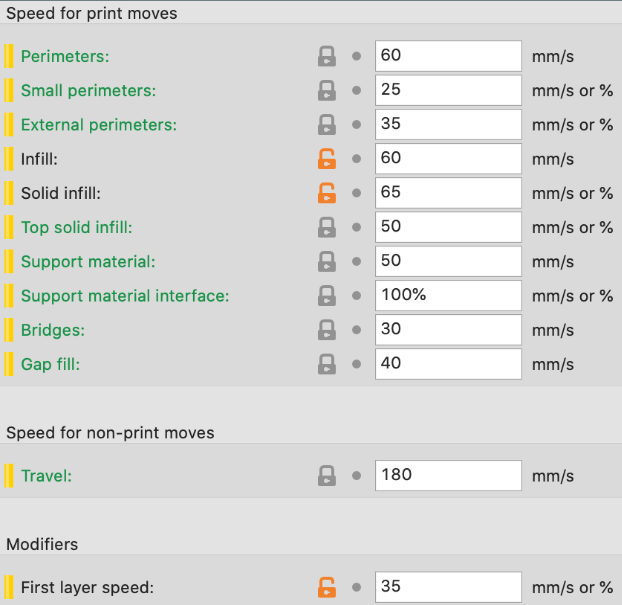Click the reset dot next to External perimeters
Viewport: 622px width, 605px height.
(357, 125)
